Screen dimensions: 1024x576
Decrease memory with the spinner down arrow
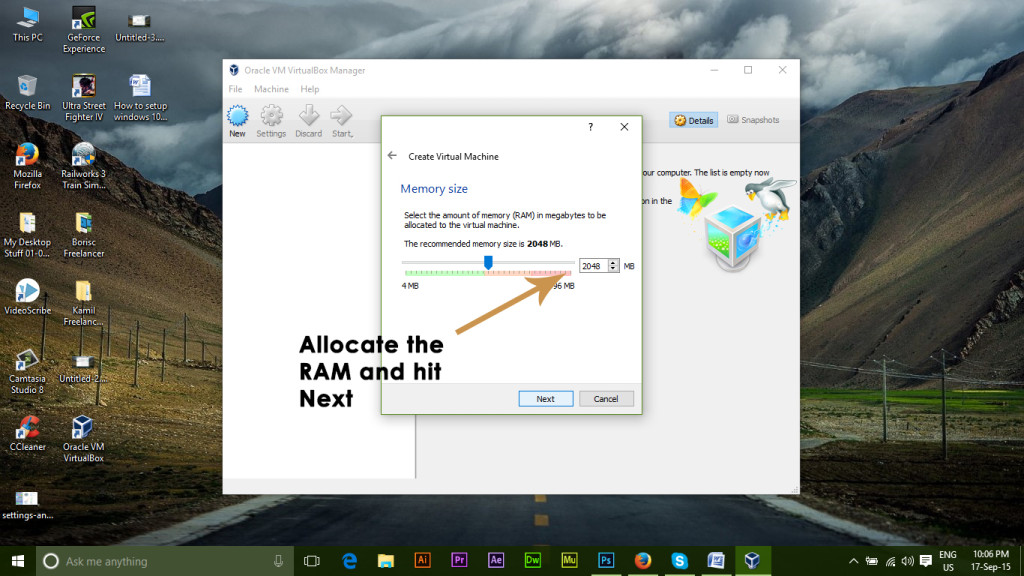[613, 269]
